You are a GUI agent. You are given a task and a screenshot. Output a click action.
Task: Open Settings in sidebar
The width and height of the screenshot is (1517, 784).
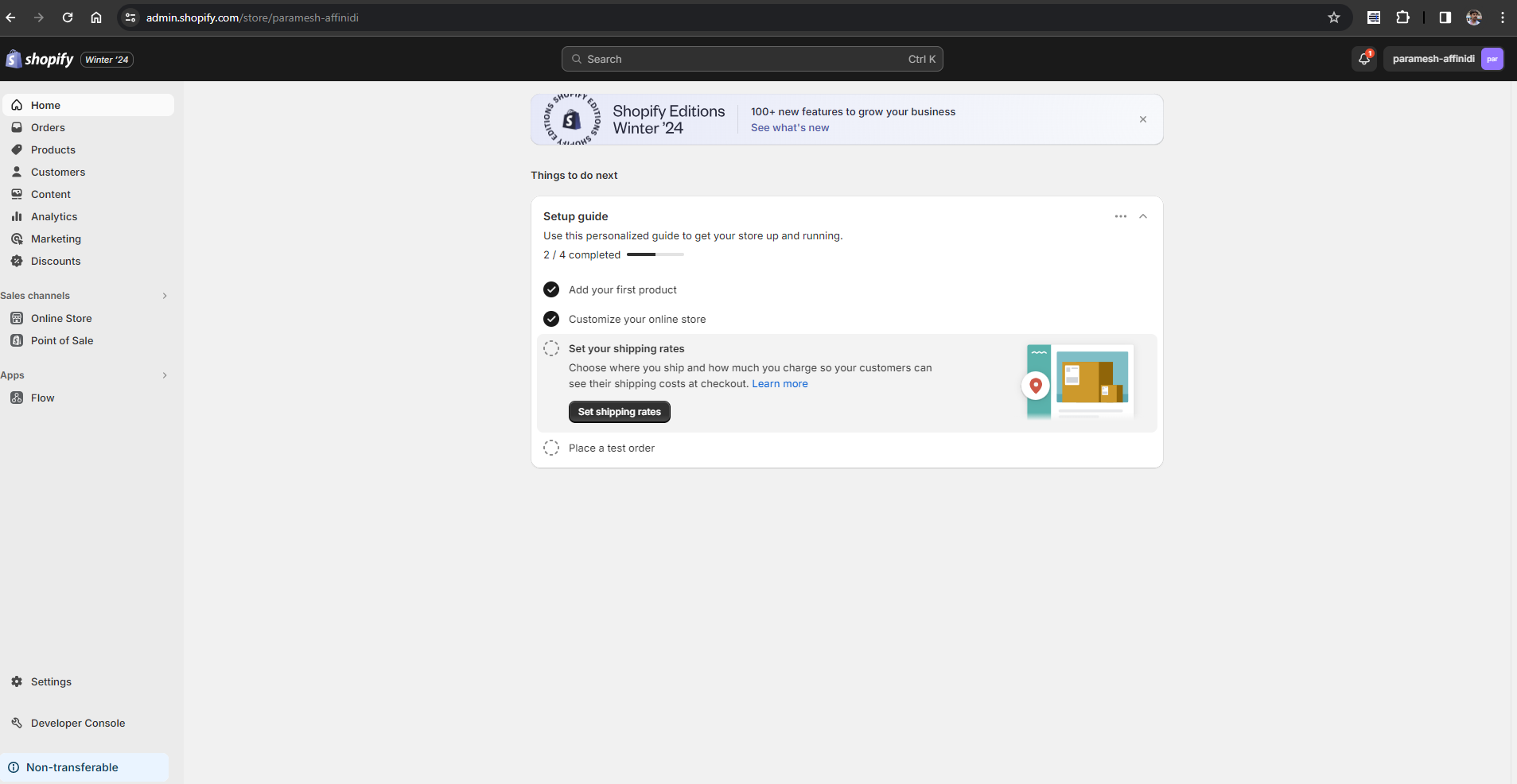88,681
